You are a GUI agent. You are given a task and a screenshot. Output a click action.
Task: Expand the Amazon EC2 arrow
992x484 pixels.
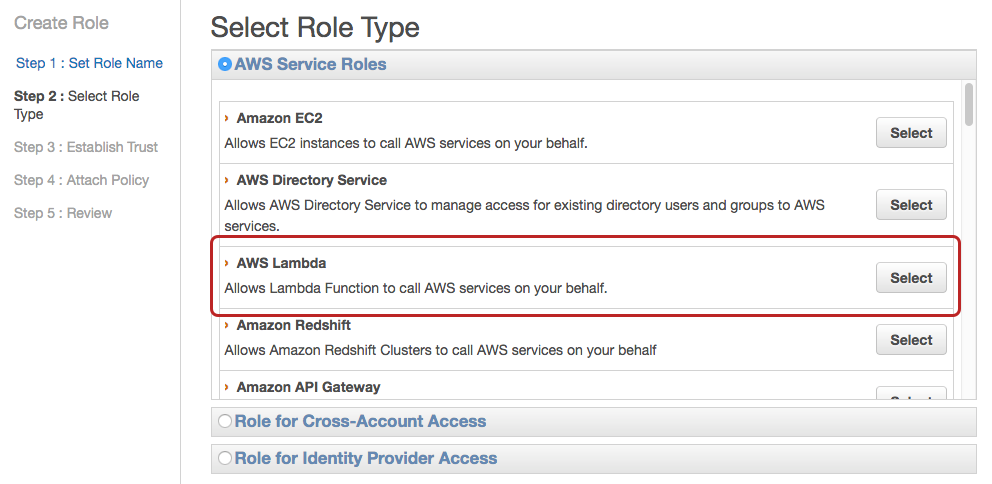pos(226,118)
